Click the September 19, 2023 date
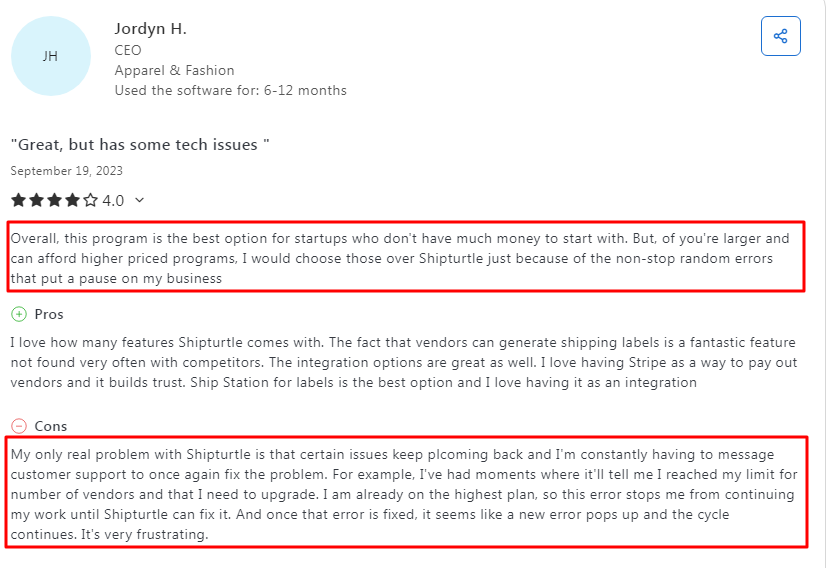Viewport: 826px width, 568px height. (67, 171)
